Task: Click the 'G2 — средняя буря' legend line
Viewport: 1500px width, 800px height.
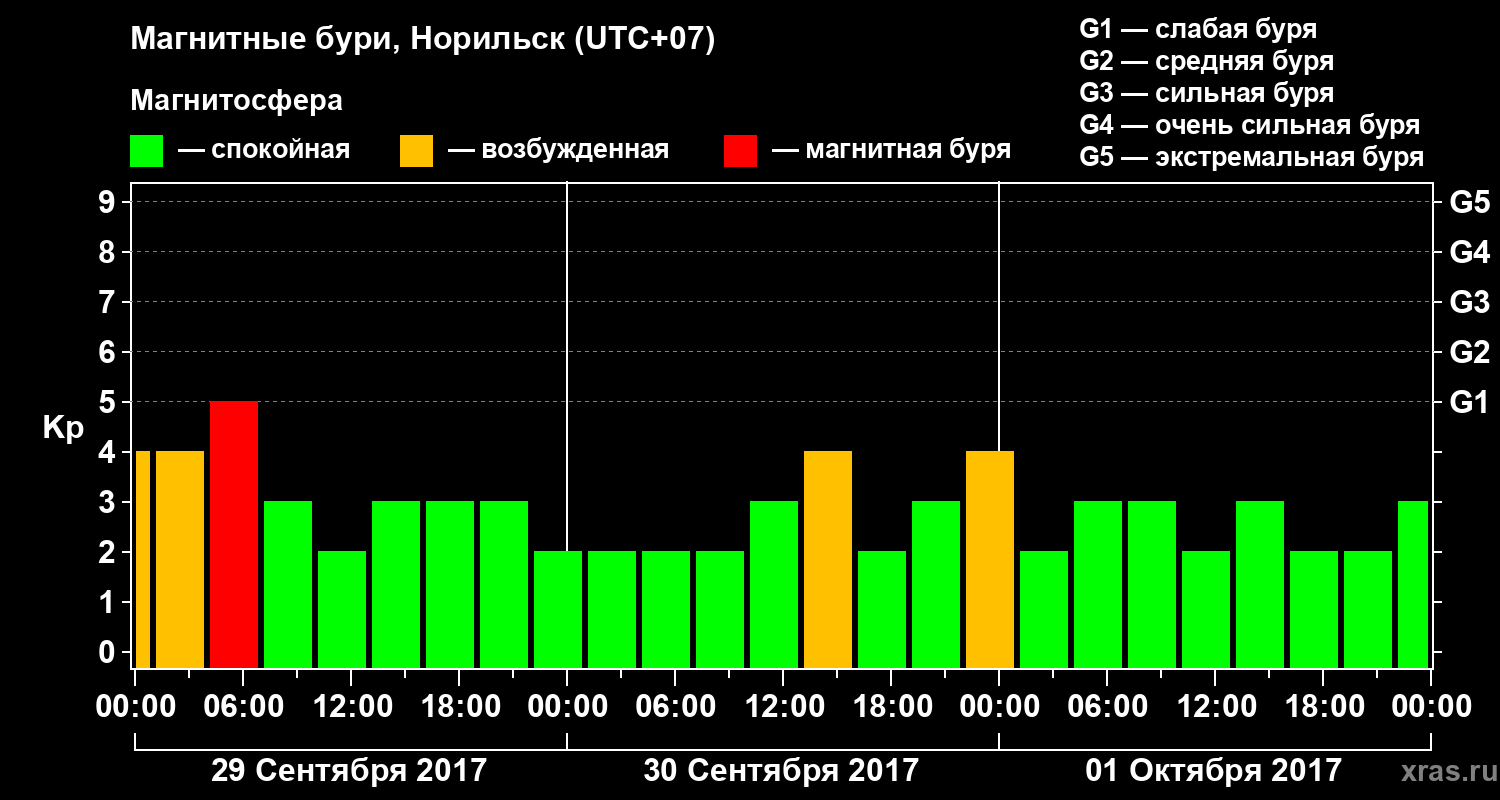Action: [1206, 61]
